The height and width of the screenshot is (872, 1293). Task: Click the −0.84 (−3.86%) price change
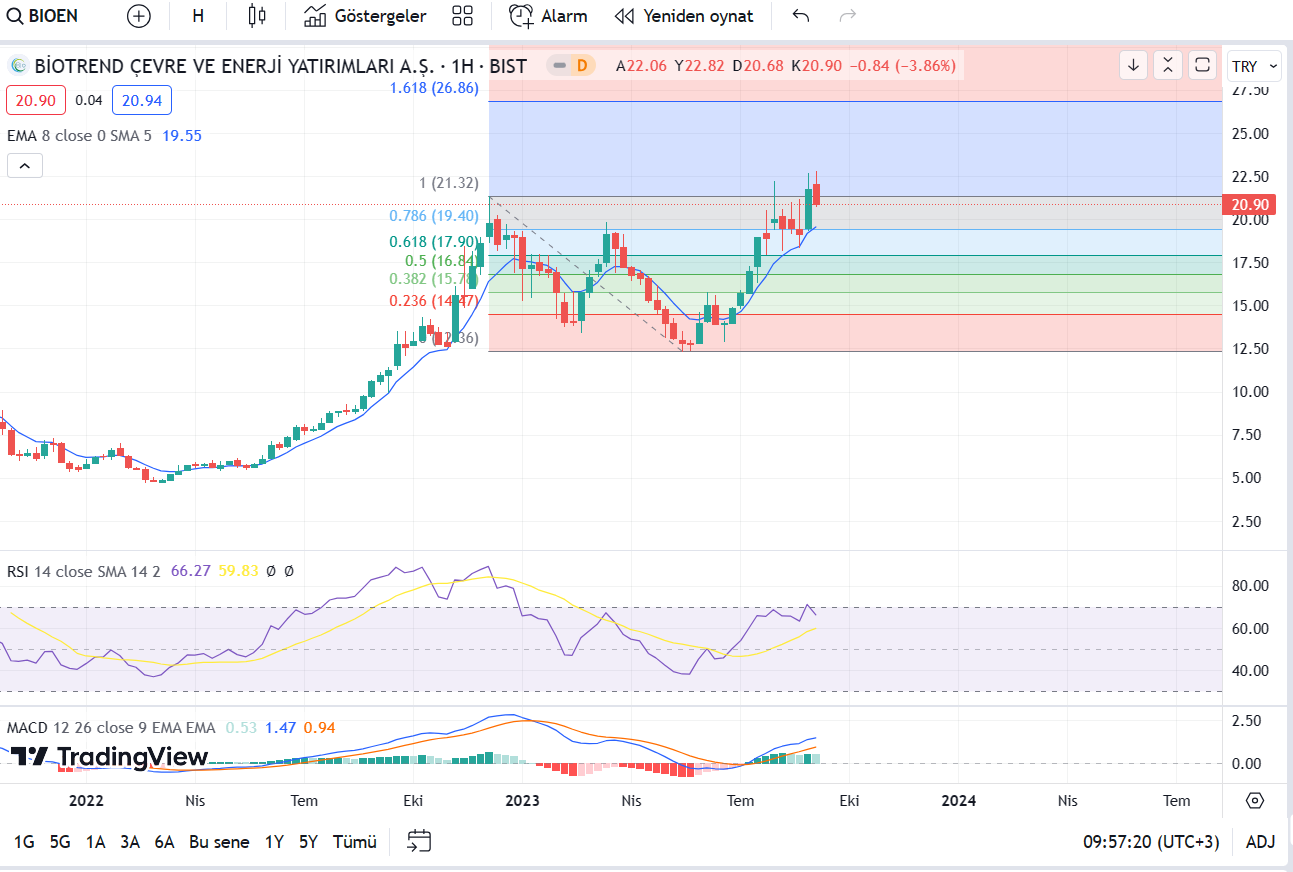point(902,66)
